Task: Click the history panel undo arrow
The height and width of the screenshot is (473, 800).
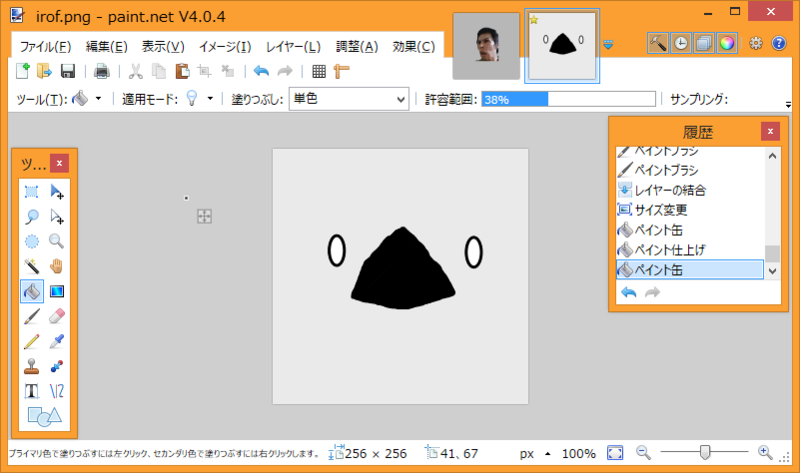Action: 629,292
